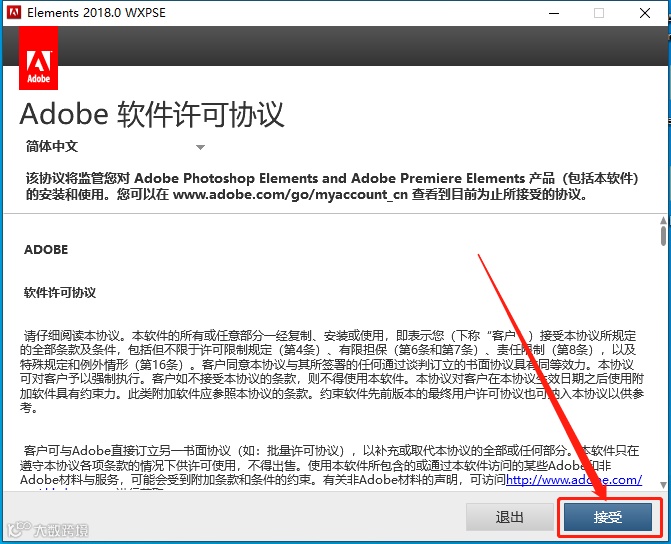Image resolution: width=671 pixels, height=544 pixels.
Task: Maximize the Elements 2018.0 installer window
Action: coord(599,13)
